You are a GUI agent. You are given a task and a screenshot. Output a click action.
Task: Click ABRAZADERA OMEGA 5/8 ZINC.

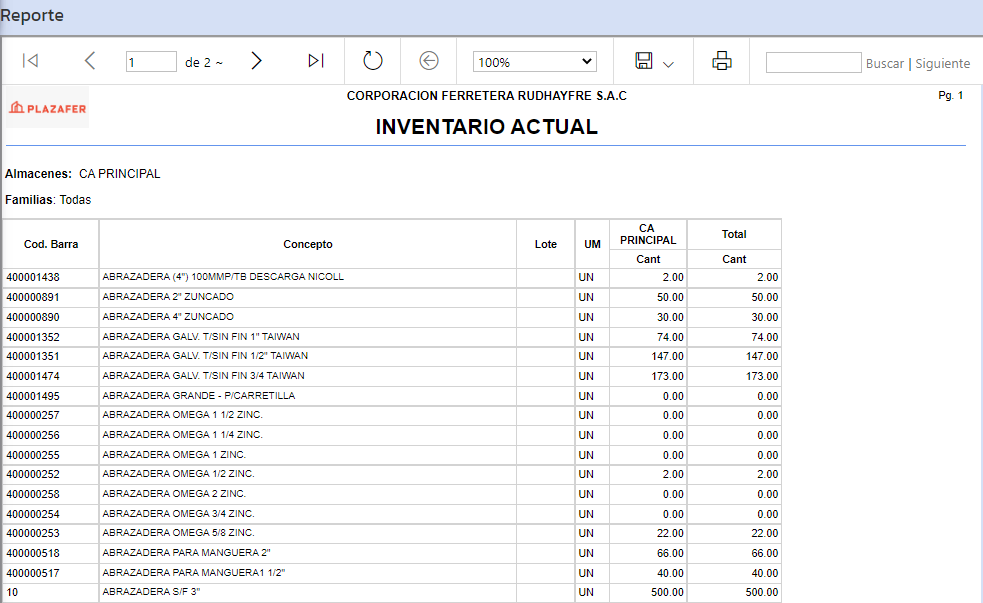(178, 532)
